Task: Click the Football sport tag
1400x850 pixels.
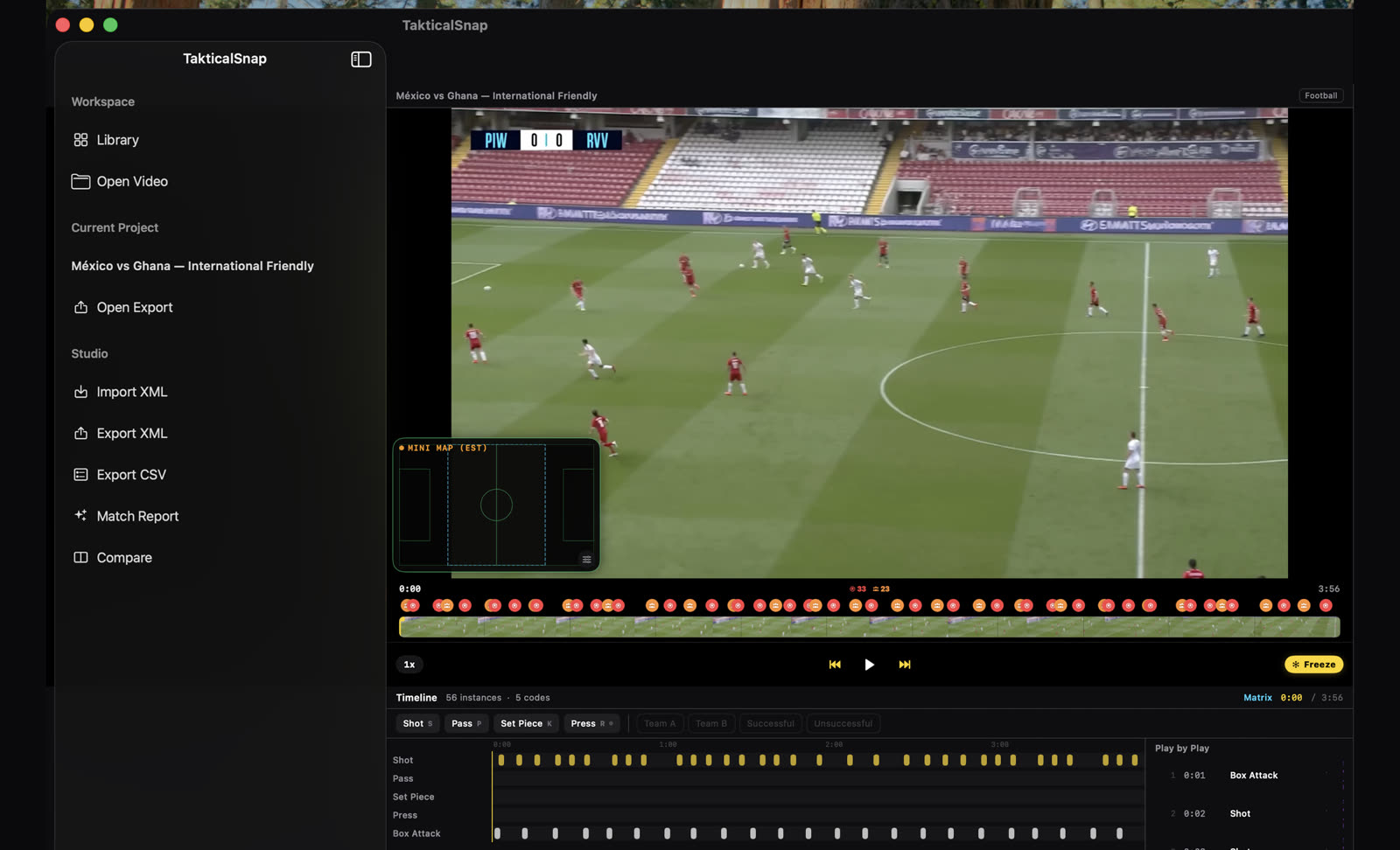Action: click(1320, 95)
